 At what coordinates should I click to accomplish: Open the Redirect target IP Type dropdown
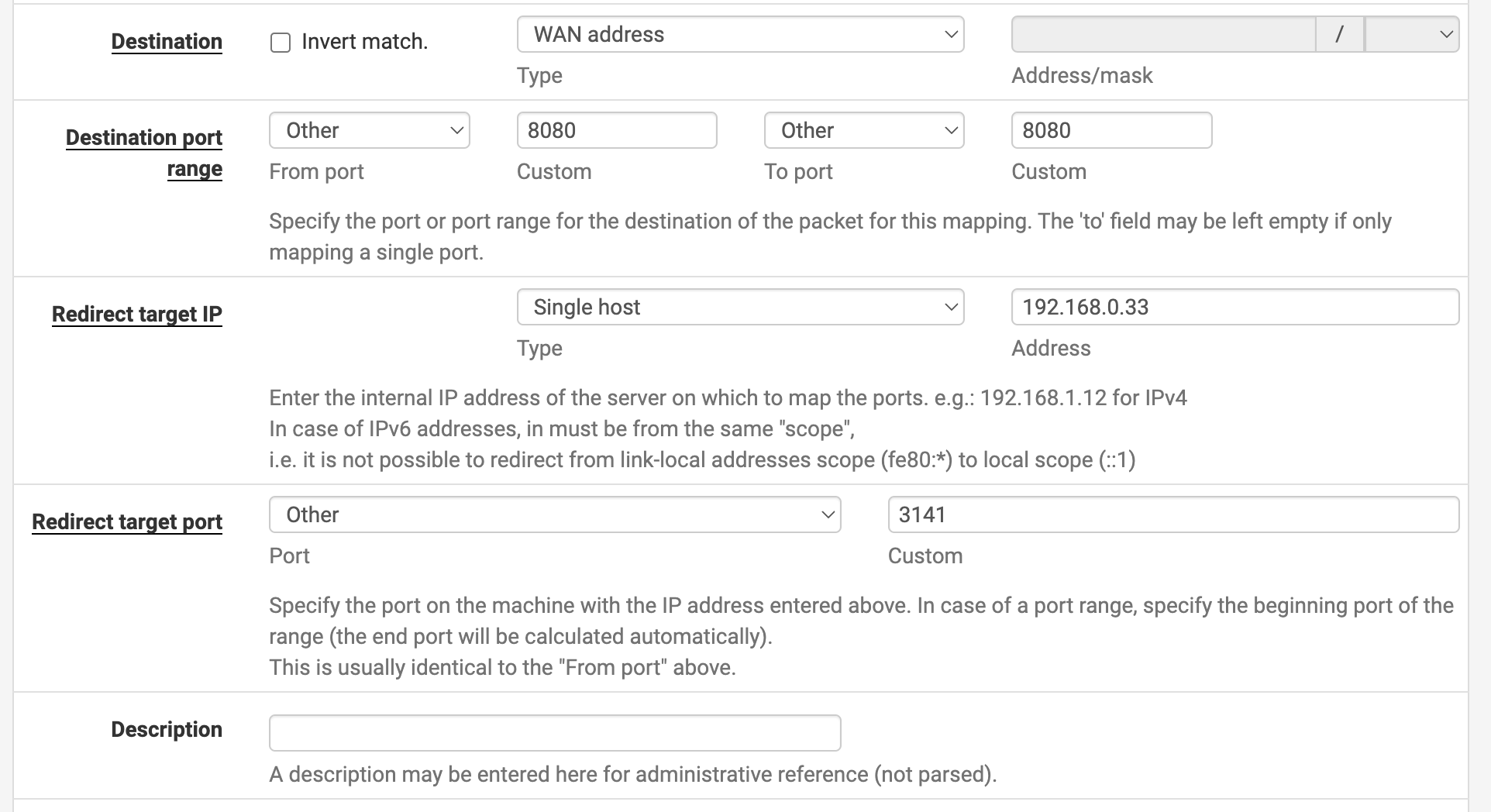tap(739, 307)
